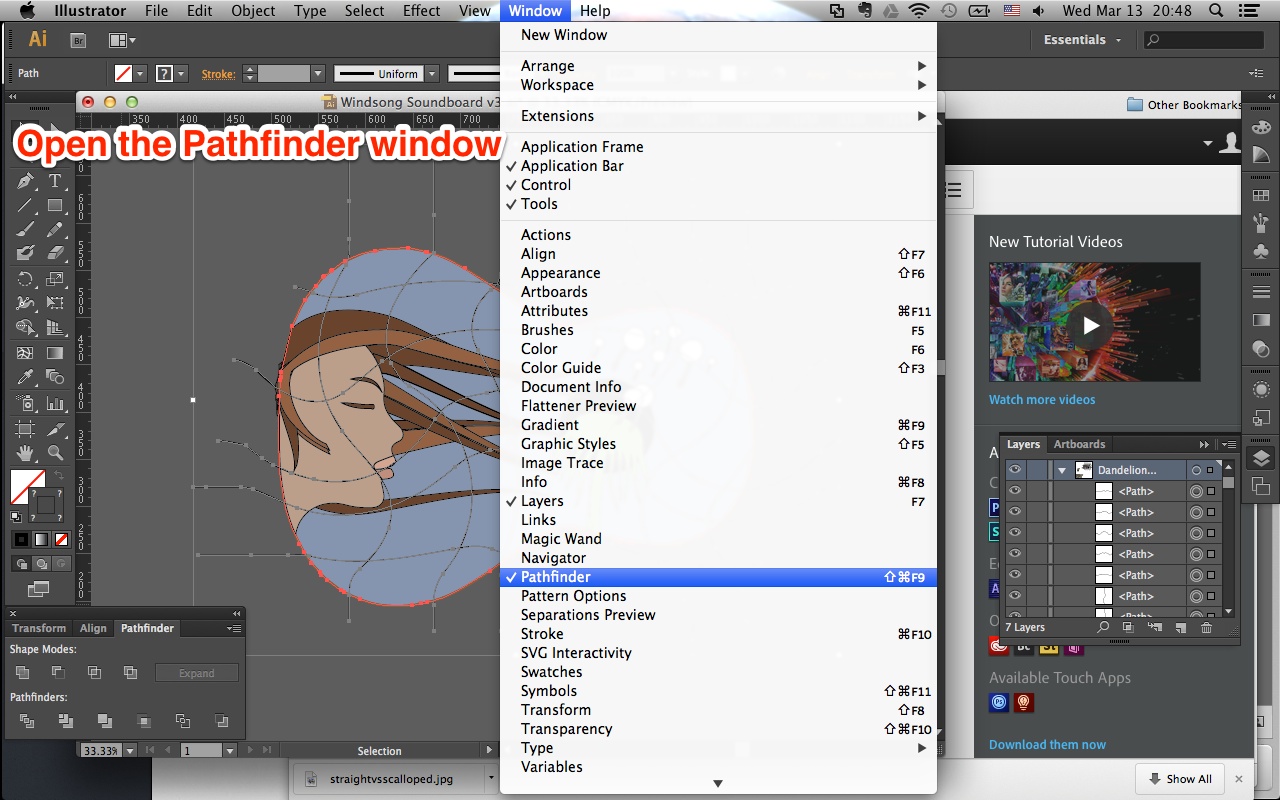Screen dimensions: 1280x800
Task: Click Exclude shape mode icon
Action: (x=130, y=673)
